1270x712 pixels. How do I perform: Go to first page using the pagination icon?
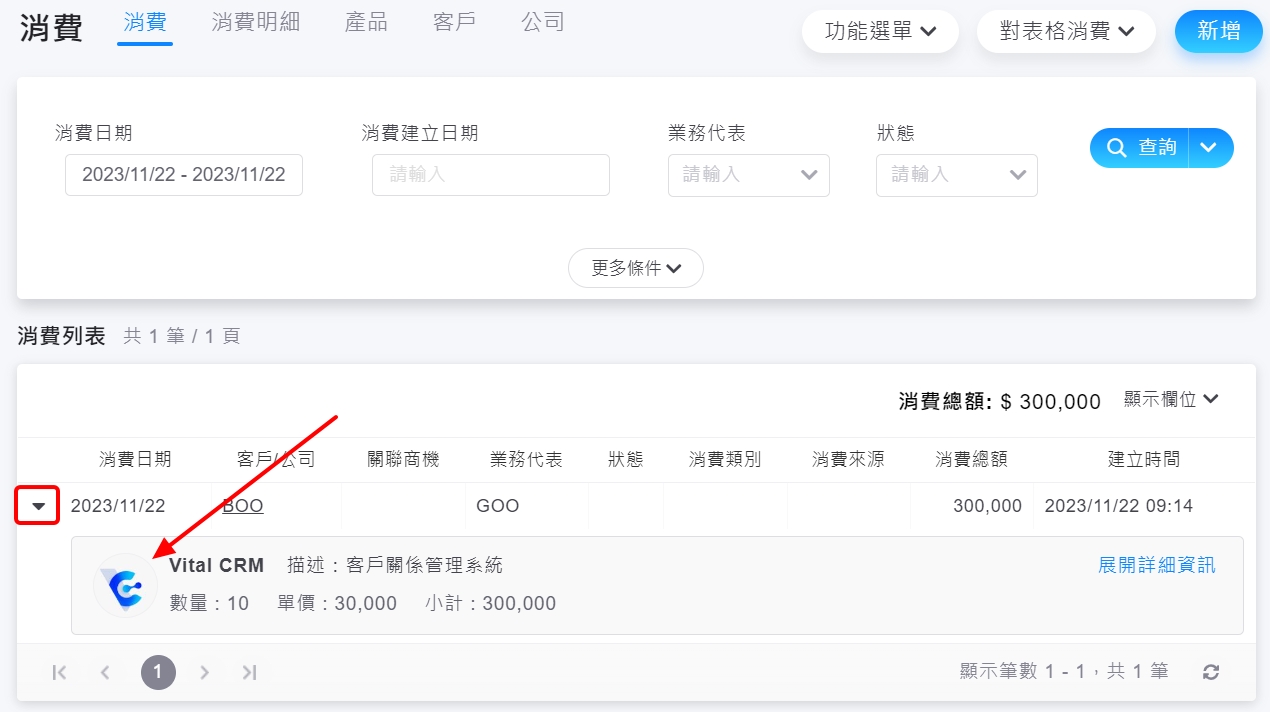(59, 672)
